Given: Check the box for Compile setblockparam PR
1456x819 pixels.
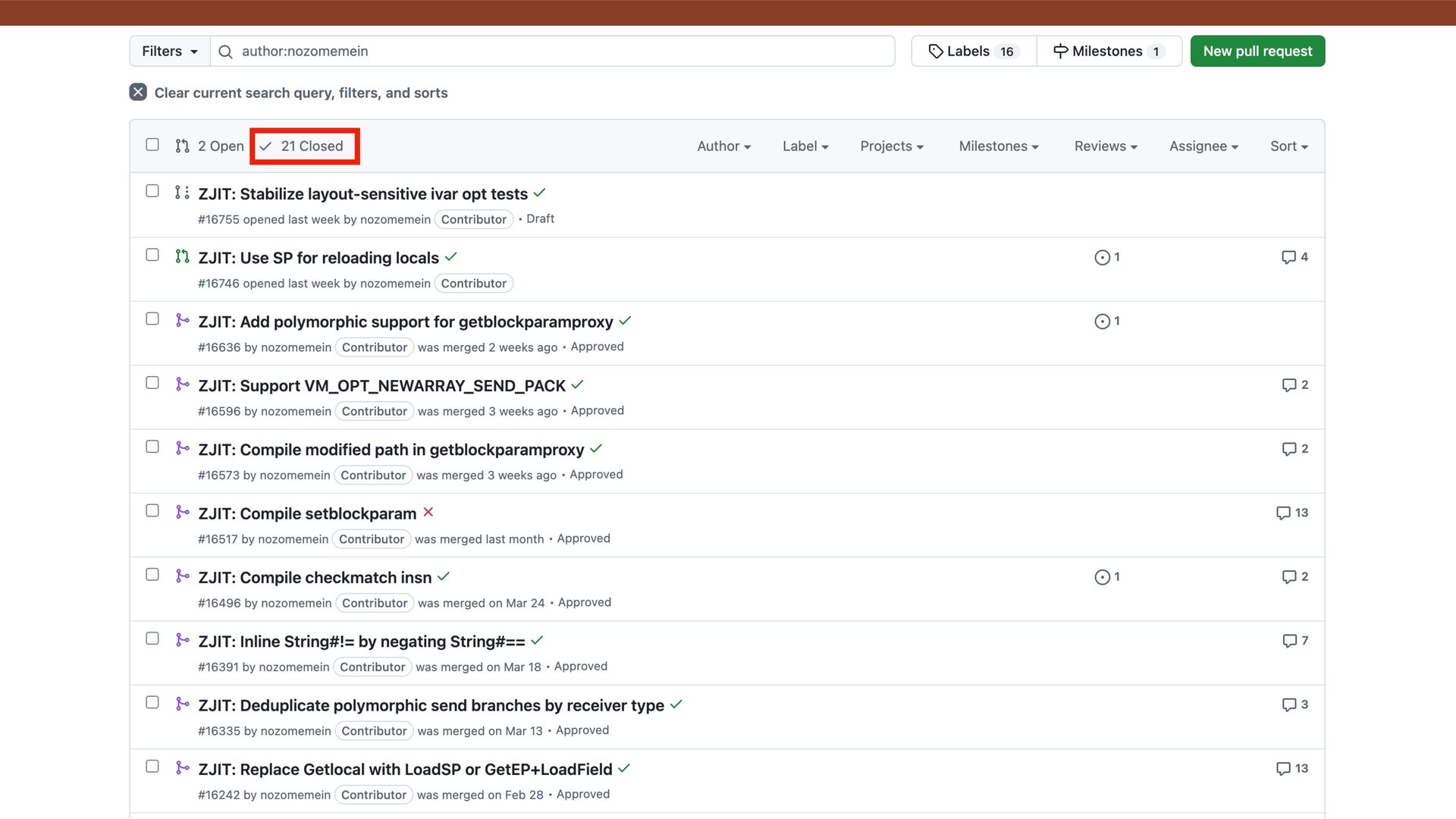Looking at the screenshot, I should [x=152, y=511].
